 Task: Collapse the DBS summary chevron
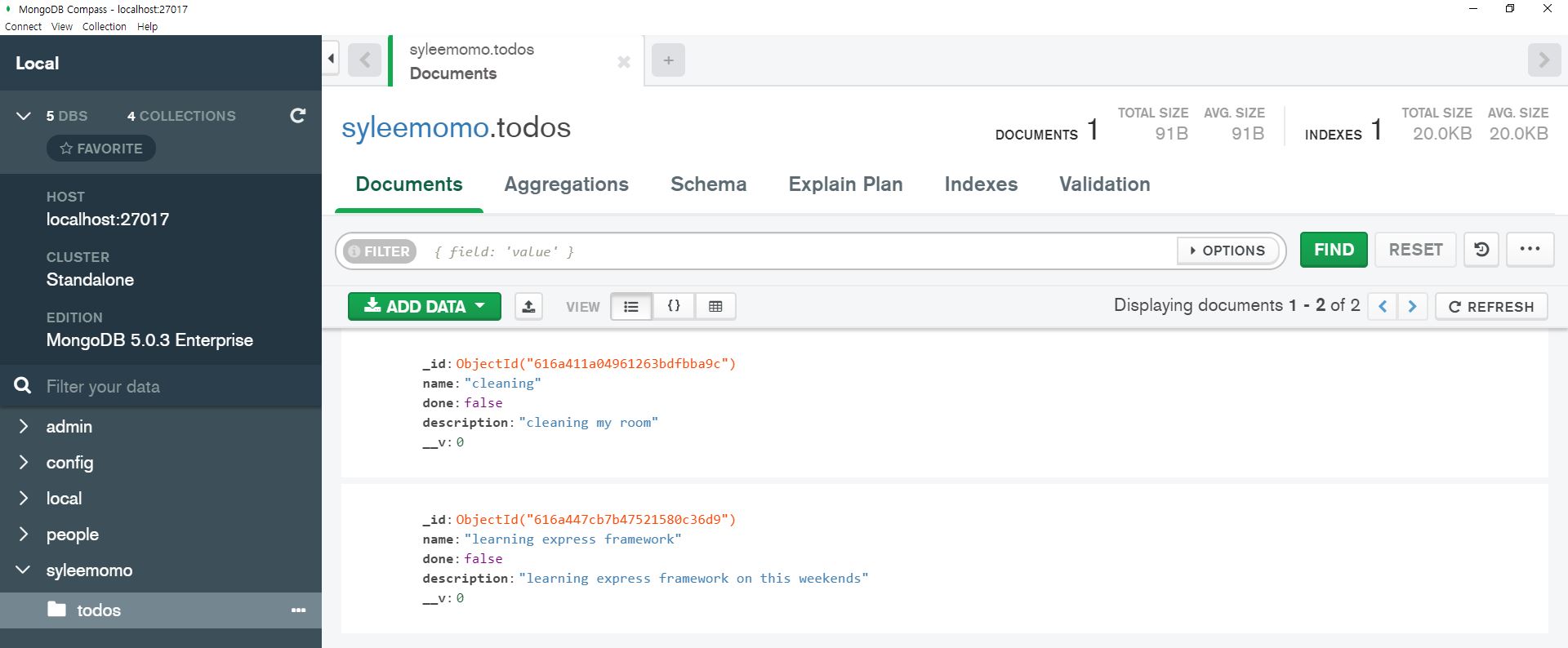click(24, 116)
